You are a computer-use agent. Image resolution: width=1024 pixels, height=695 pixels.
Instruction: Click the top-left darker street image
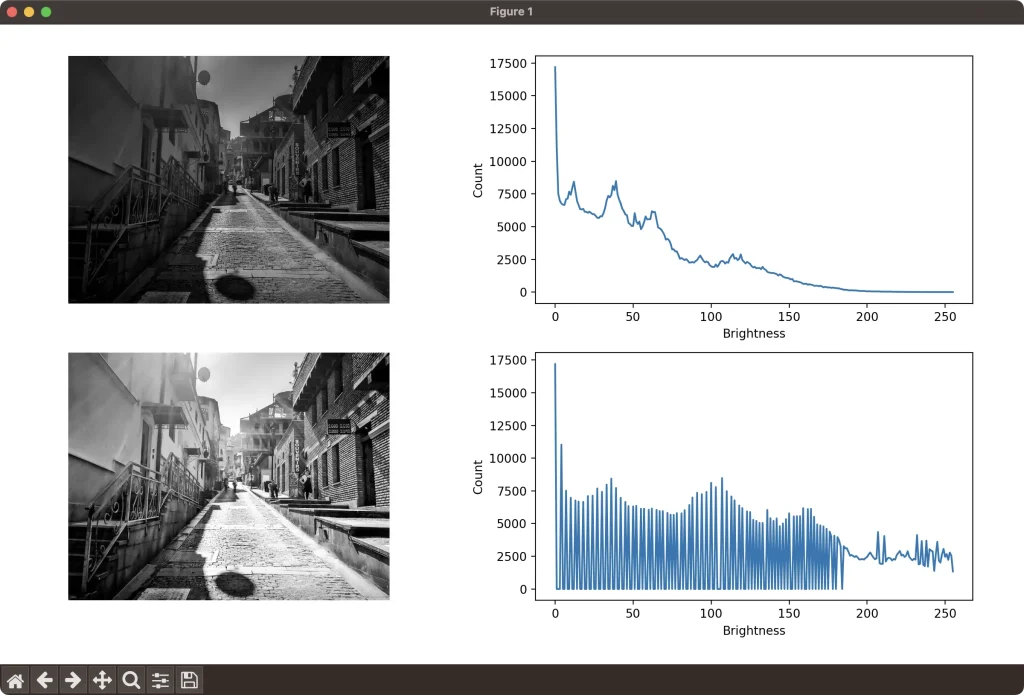[x=228, y=179]
